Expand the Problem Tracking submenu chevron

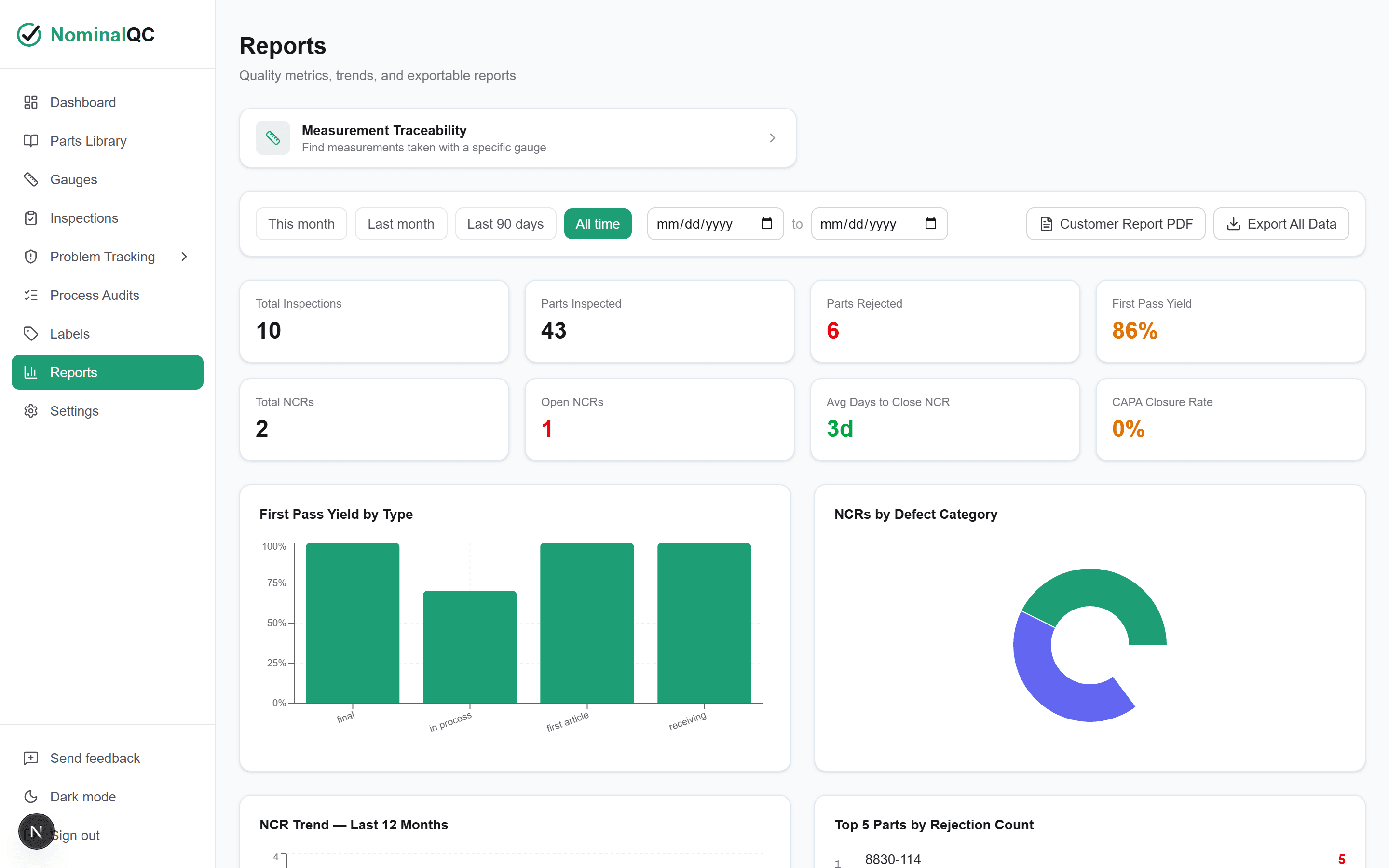(184, 257)
